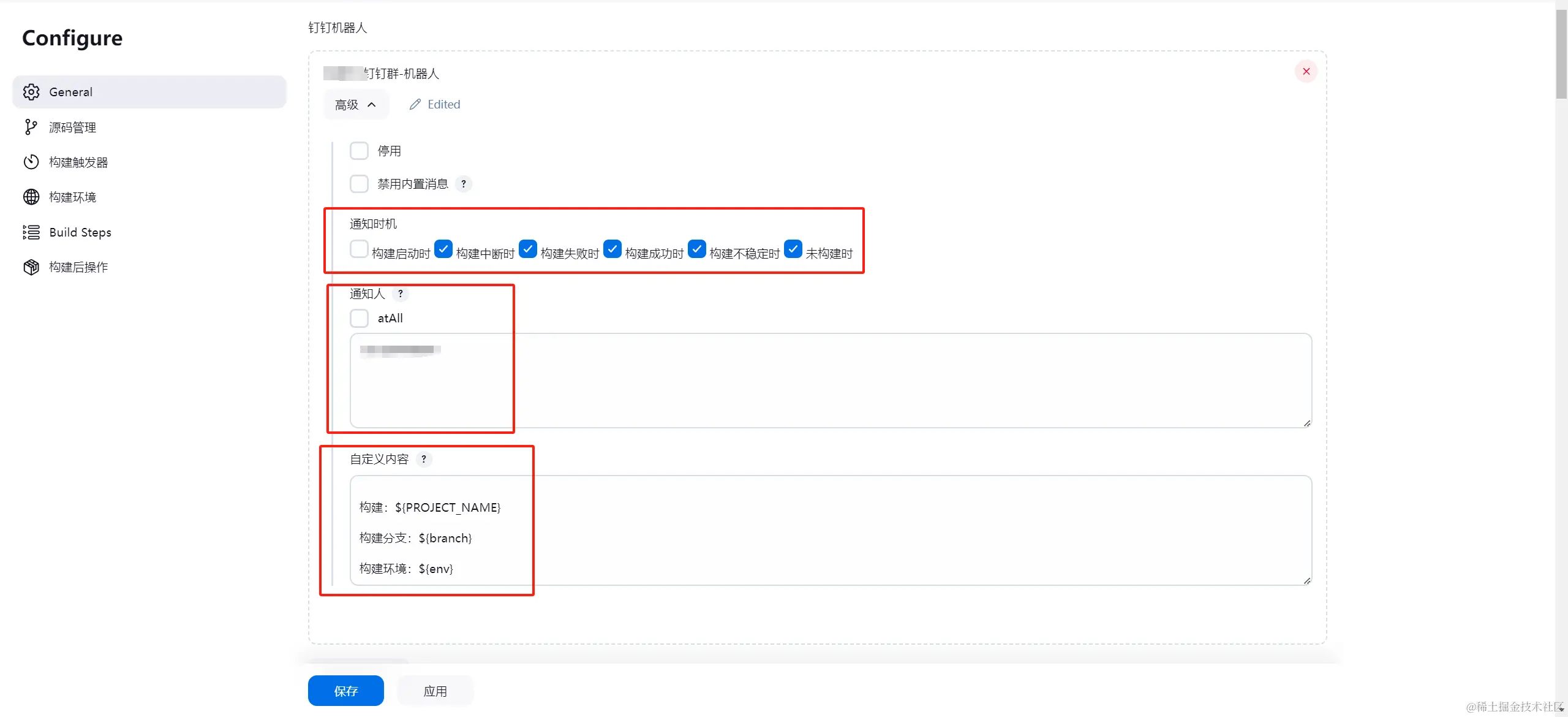Check the 构建启动时 checkbox
Viewport: 1568px width, 717px height.
pos(359,249)
